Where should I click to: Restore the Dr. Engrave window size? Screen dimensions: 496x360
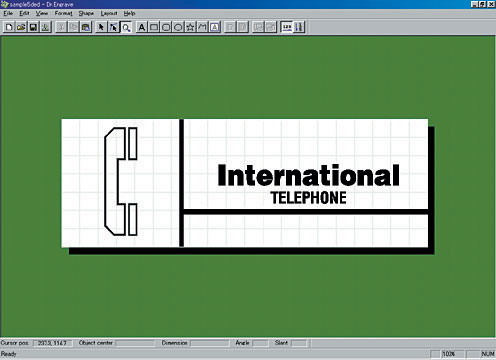click(483, 4)
